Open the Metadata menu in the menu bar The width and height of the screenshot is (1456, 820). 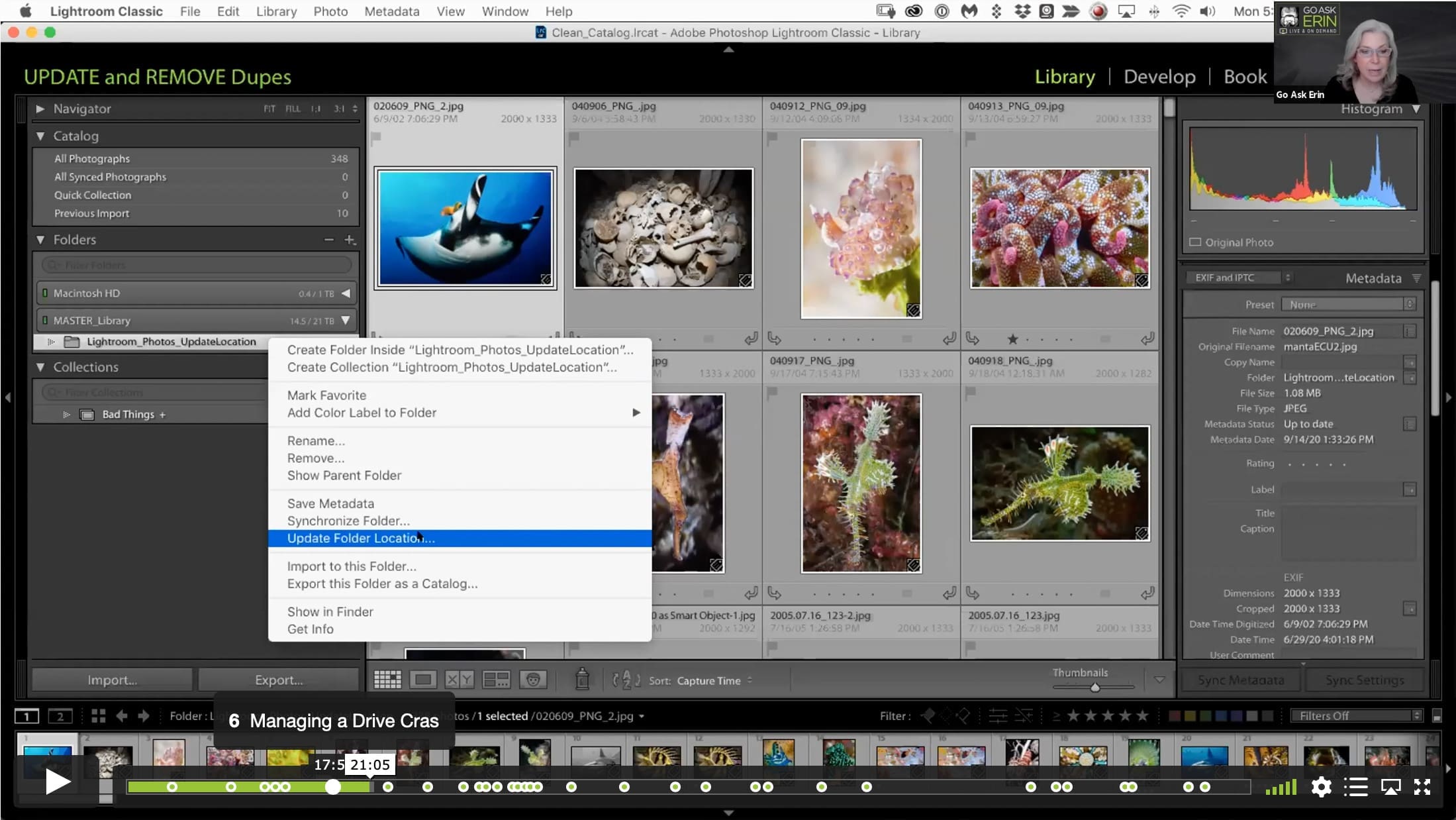click(x=391, y=11)
